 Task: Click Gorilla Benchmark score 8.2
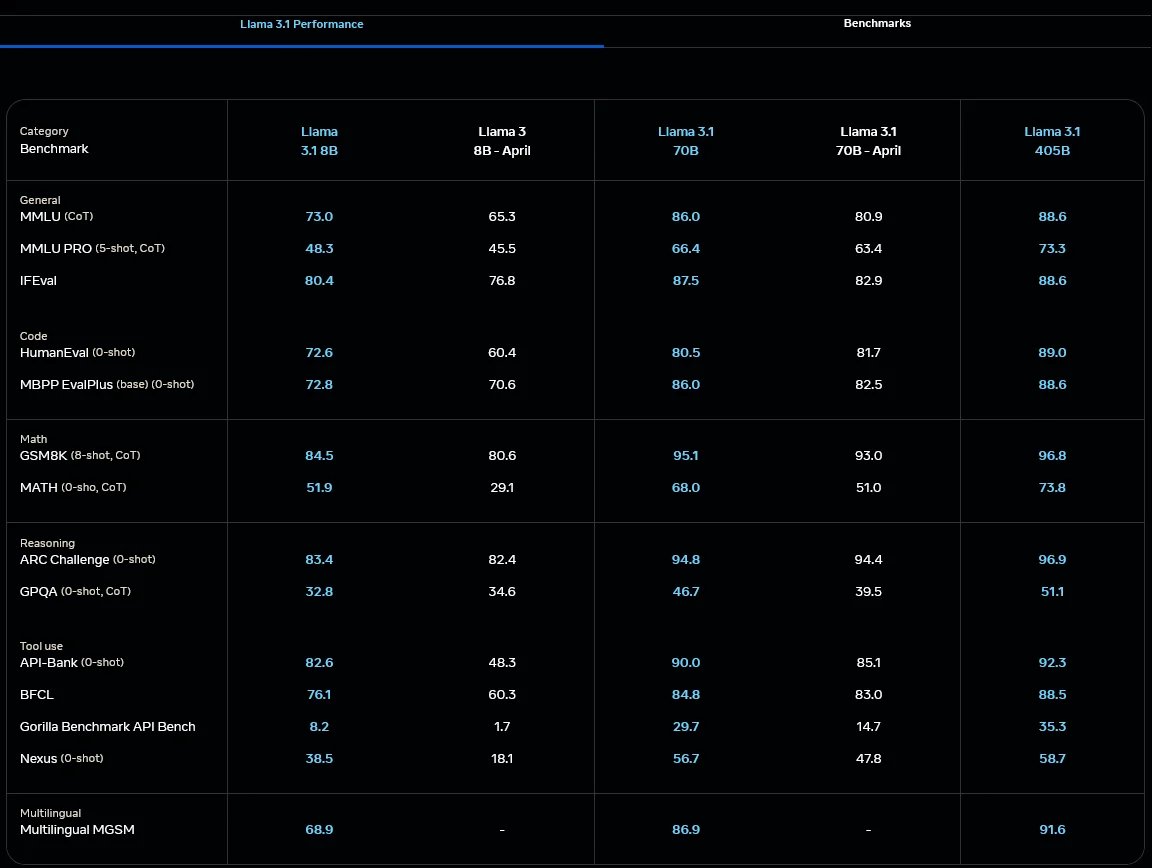pos(319,727)
